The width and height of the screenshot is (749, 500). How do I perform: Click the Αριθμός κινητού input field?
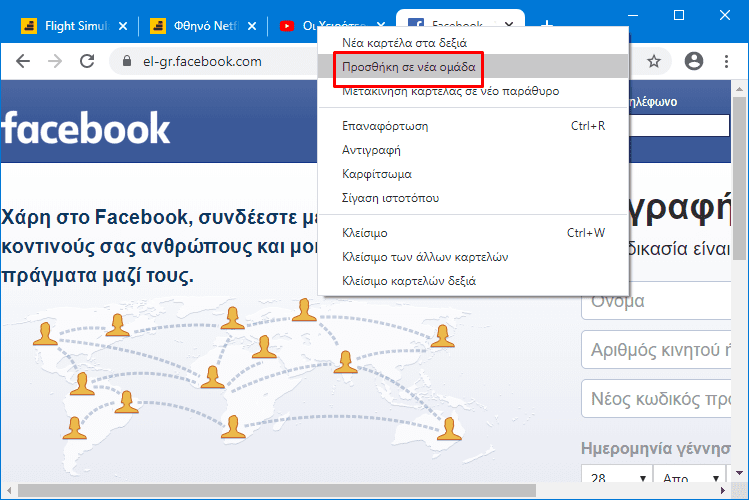656,350
